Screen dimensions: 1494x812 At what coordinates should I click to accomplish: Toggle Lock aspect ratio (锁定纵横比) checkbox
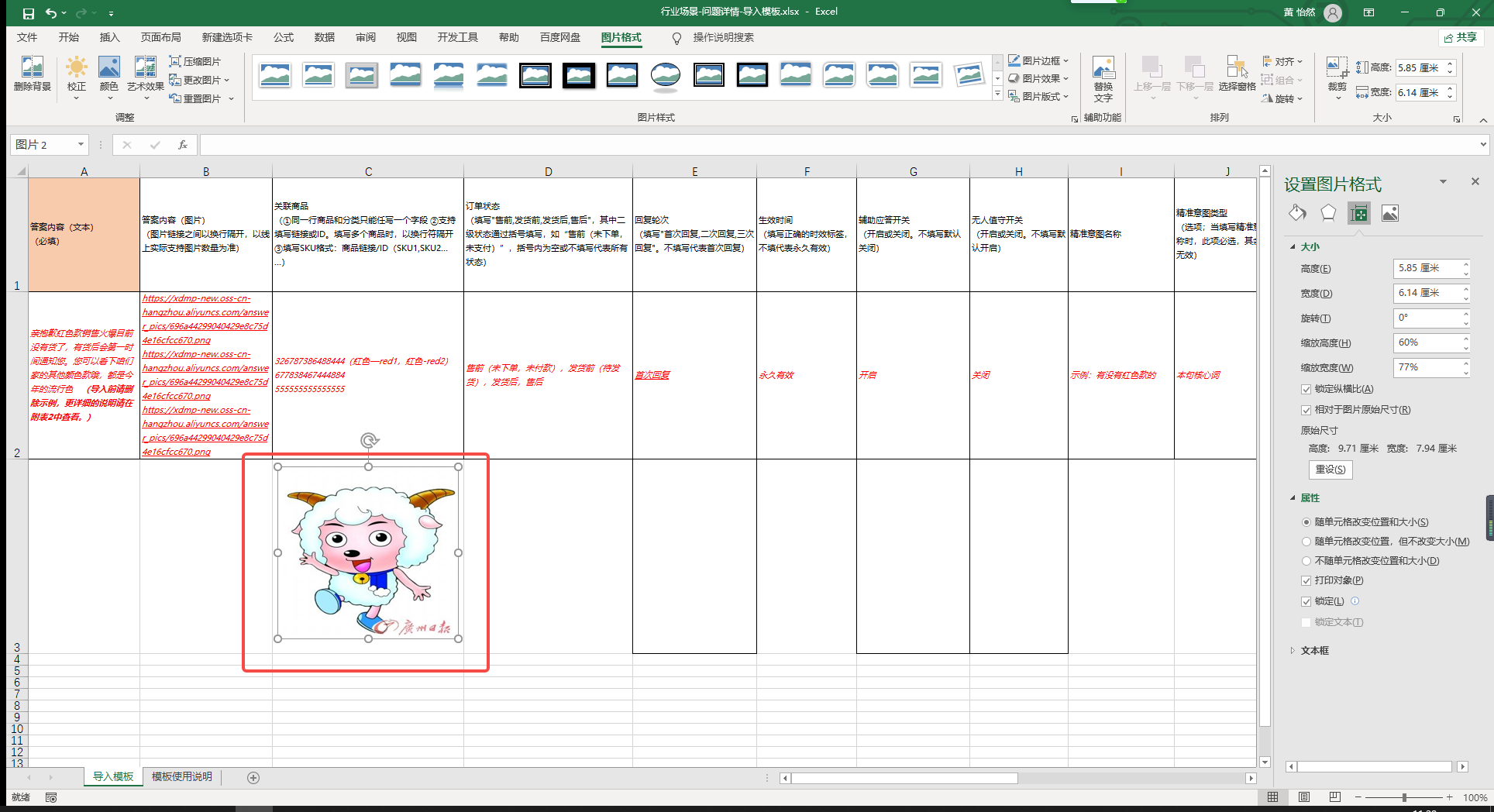coord(1306,389)
